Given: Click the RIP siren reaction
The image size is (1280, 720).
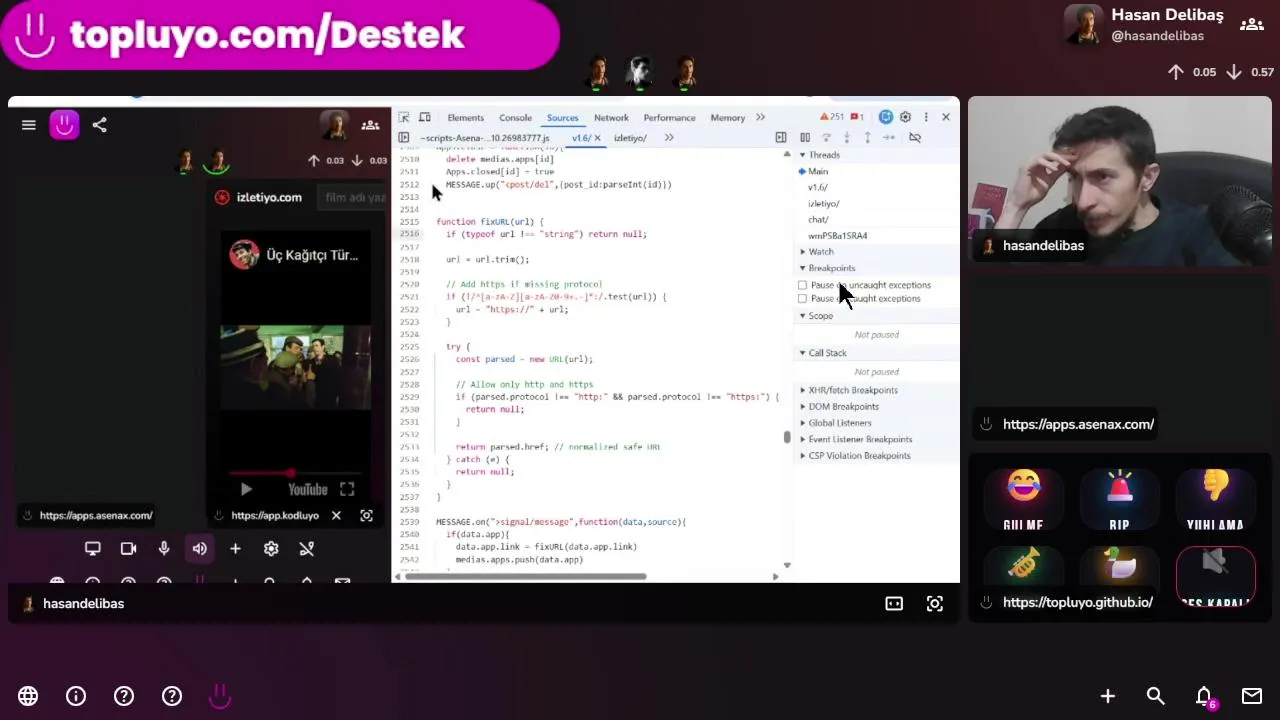Looking at the screenshot, I should tap(1119, 500).
